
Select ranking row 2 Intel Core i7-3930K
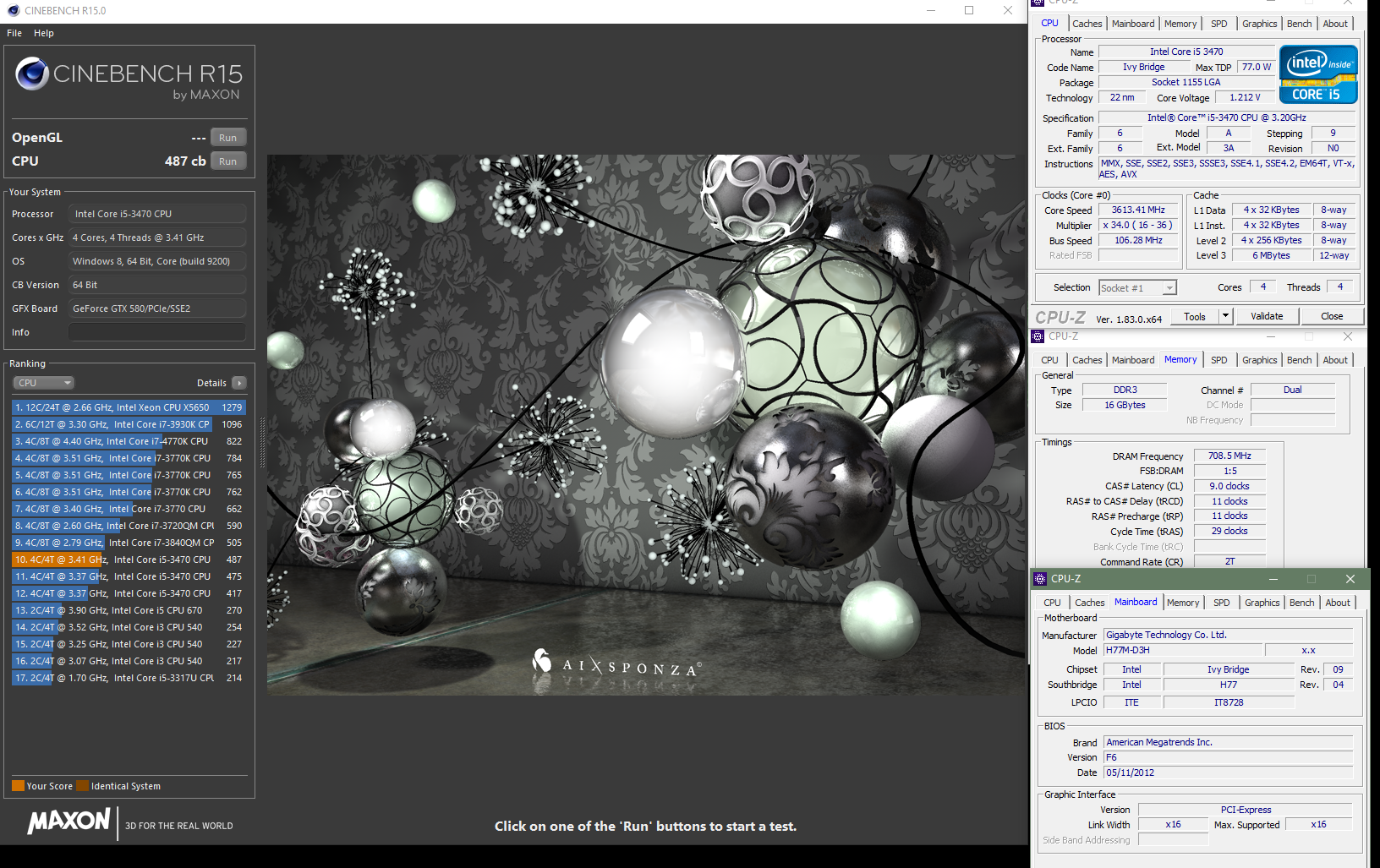[129, 424]
